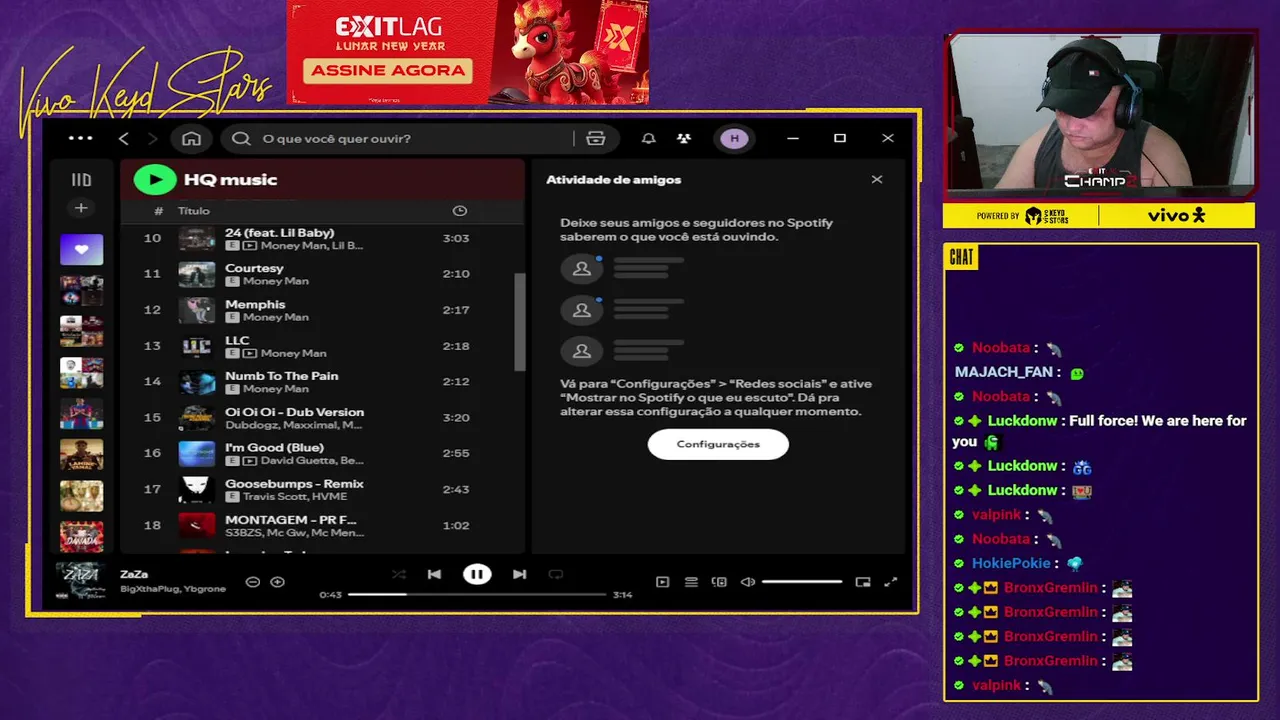
Task: Mute with the speaker icon
Action: (x=747, y=582)
